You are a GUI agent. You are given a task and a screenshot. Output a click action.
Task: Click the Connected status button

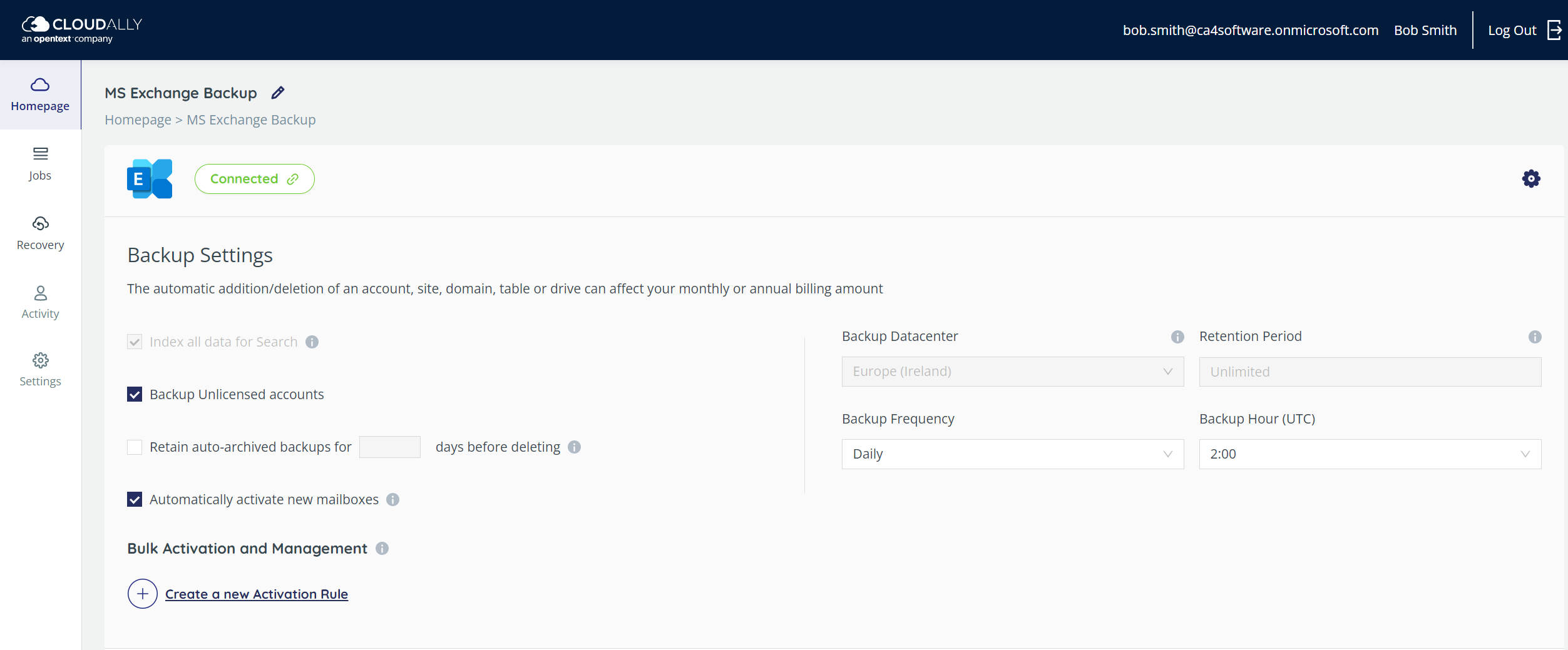[x=254, y=179]
